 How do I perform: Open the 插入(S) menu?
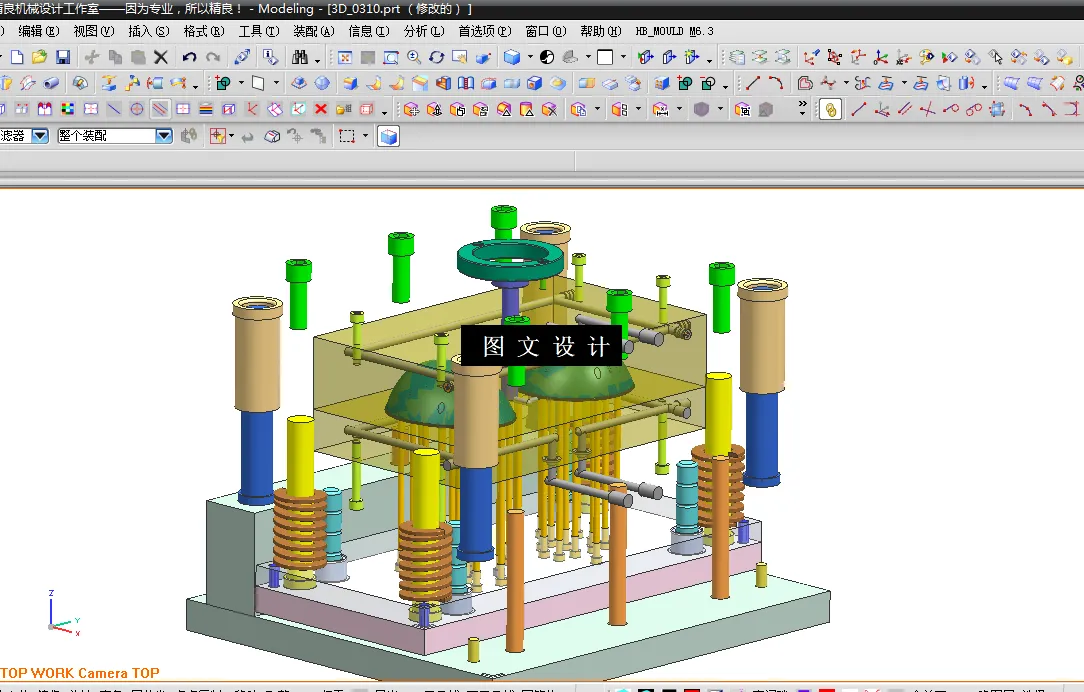coord(149,31)
